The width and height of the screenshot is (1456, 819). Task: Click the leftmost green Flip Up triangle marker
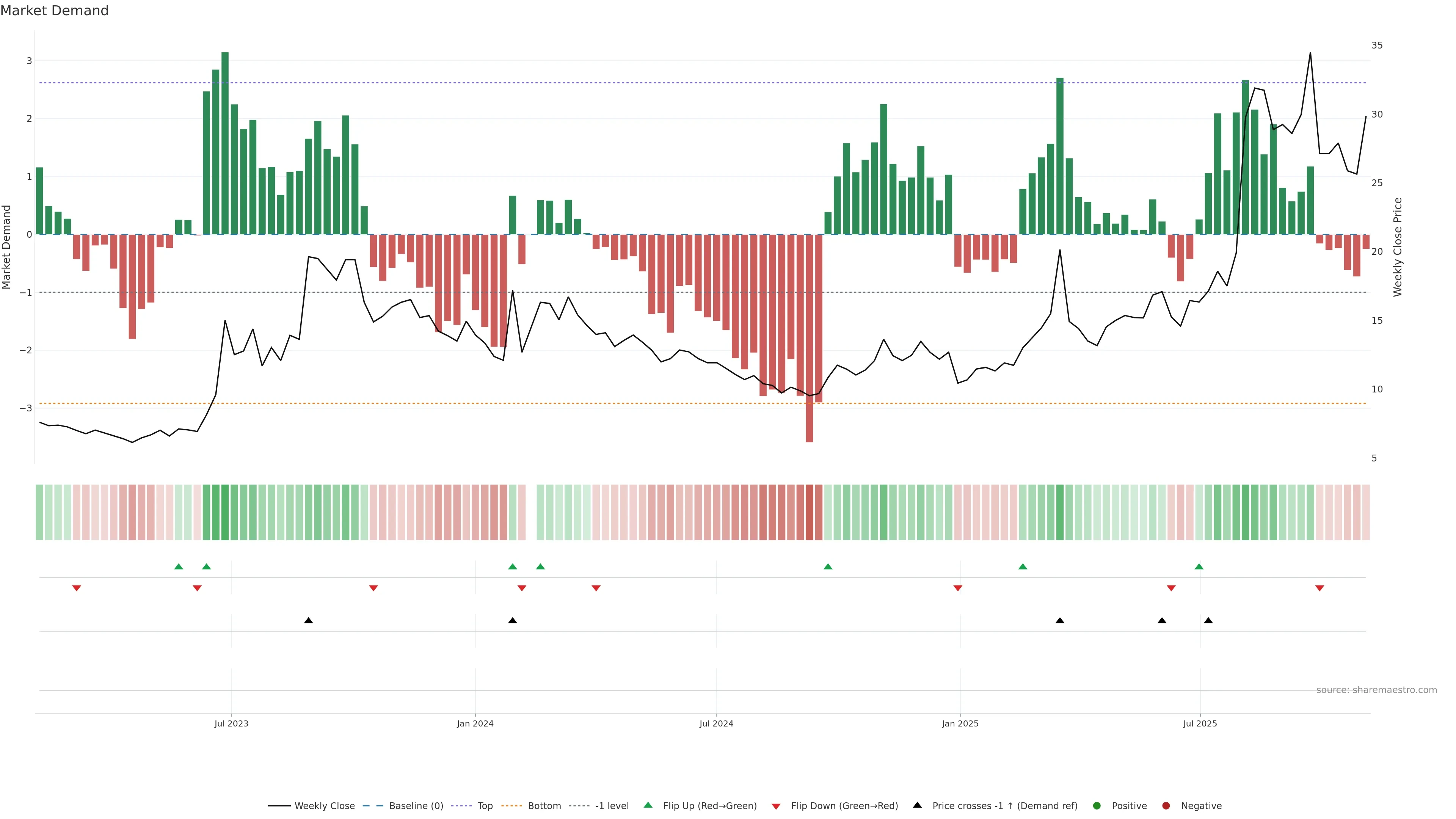coord(179,566)
